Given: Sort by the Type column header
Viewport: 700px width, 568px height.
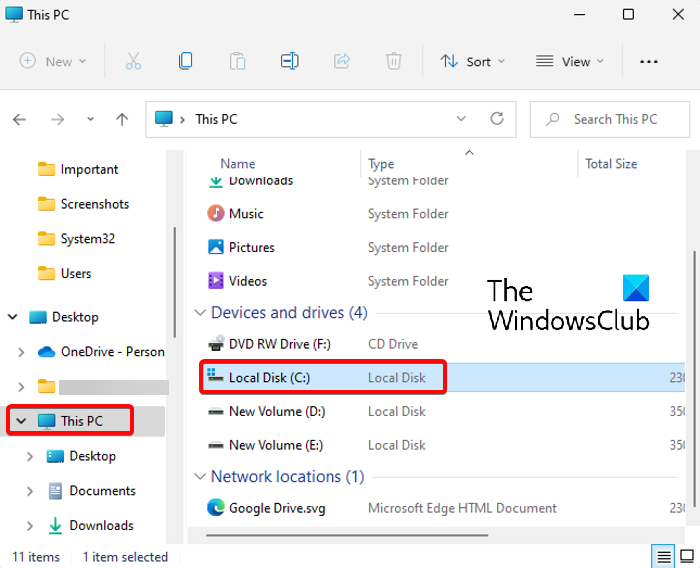Looking at the screenshot, I should click(381, 163).
